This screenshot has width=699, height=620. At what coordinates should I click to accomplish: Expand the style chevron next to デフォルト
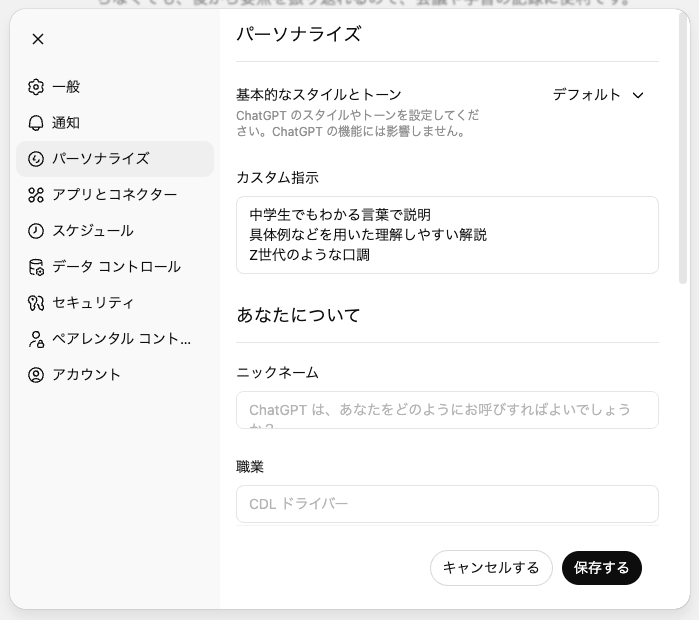[x=639, y=95]
